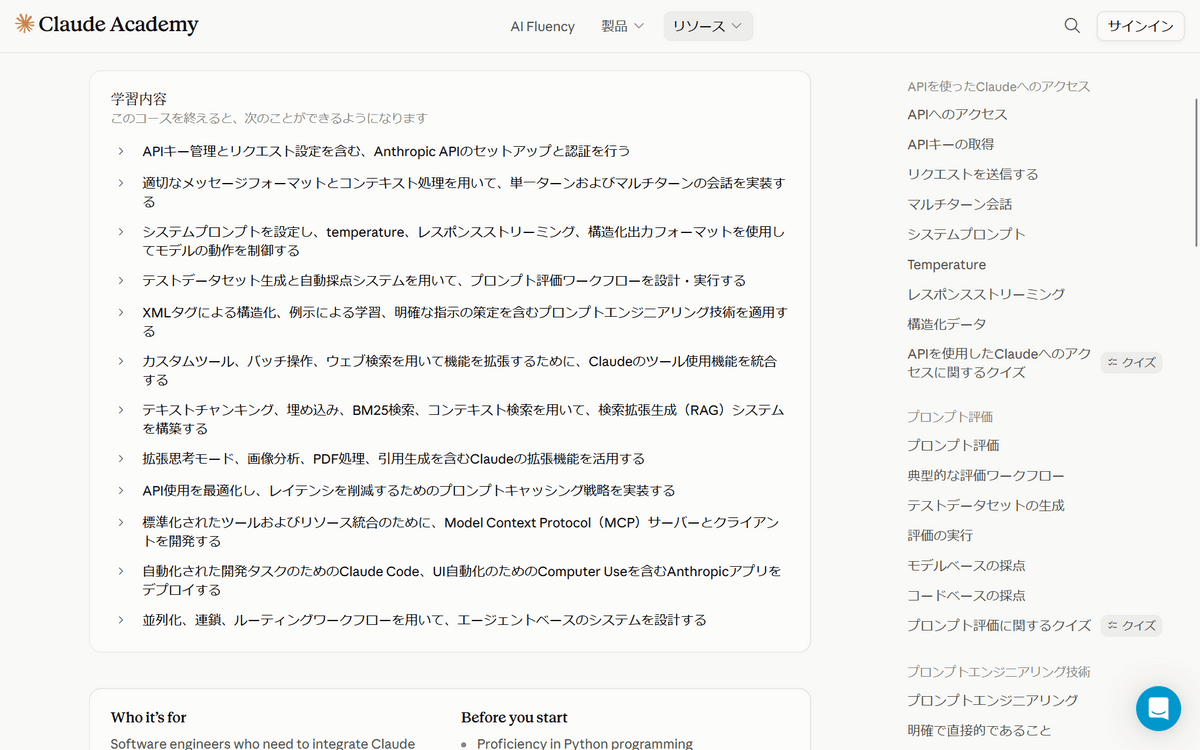The height and width of the screenshot is (750, 1200).
Task: Open the first プロンプト評価 lesson link
Action: coord(953,445)
